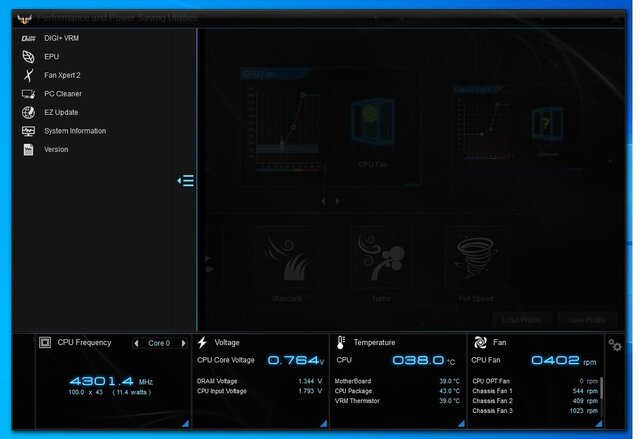Select the dimmed Full Speed tornado icon
This screenshot has width=640, height=439.
(476, 257)
